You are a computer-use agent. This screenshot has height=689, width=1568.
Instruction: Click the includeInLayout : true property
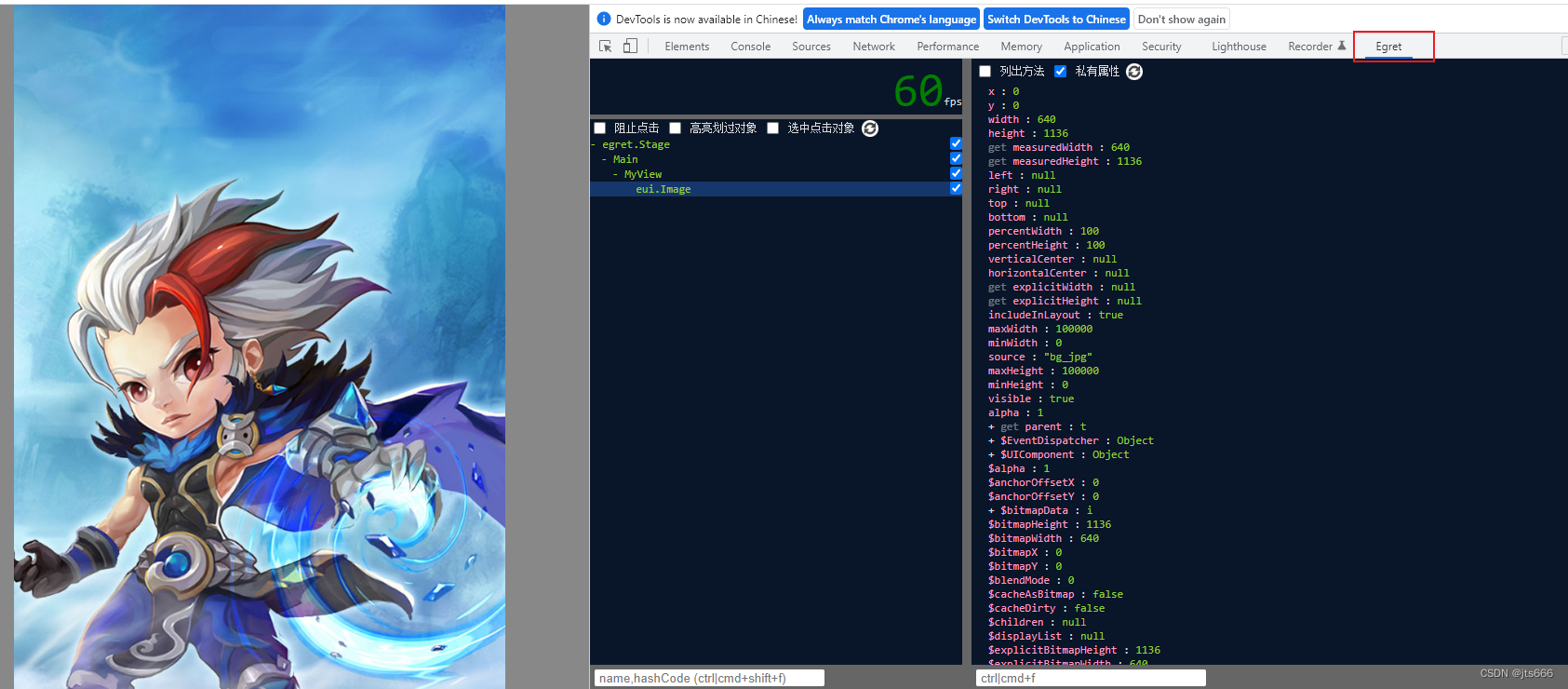click(1055, 315)
